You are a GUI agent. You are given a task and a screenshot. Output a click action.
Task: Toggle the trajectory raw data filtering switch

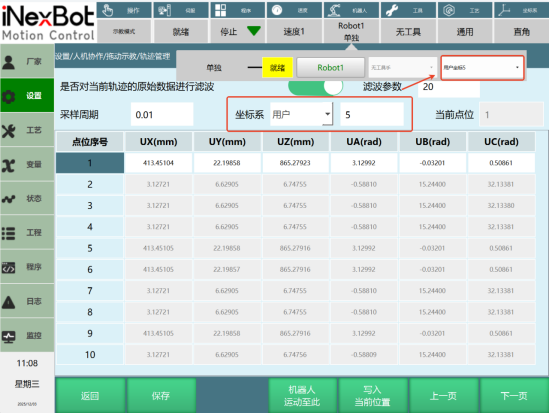click(315, 86)
